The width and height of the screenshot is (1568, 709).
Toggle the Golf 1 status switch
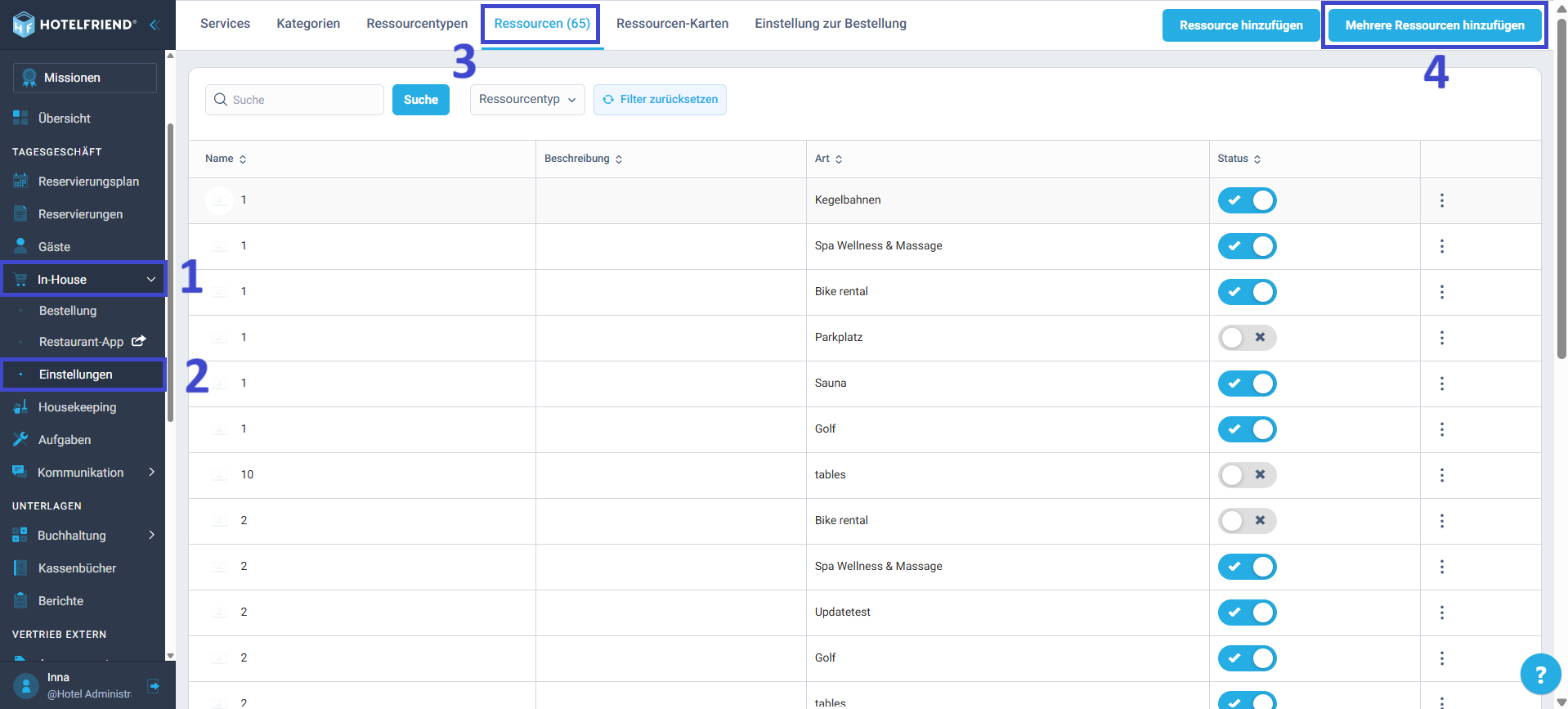click(1247, 429)
